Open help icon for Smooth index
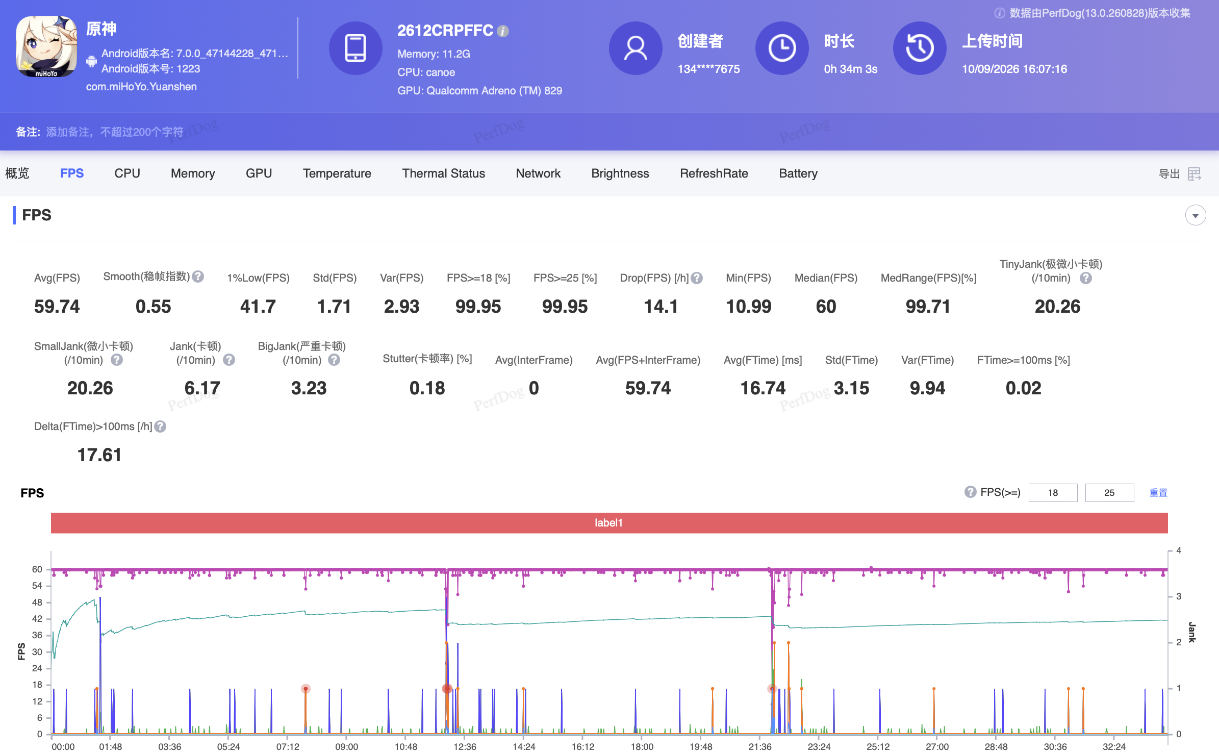 tap(198, 277)
